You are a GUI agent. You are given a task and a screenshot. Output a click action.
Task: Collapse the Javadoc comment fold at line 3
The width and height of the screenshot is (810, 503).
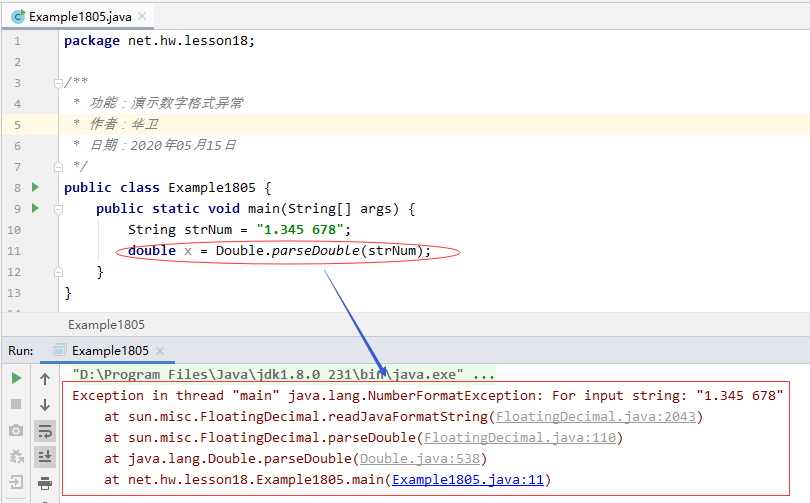click(x=58, y=83)
